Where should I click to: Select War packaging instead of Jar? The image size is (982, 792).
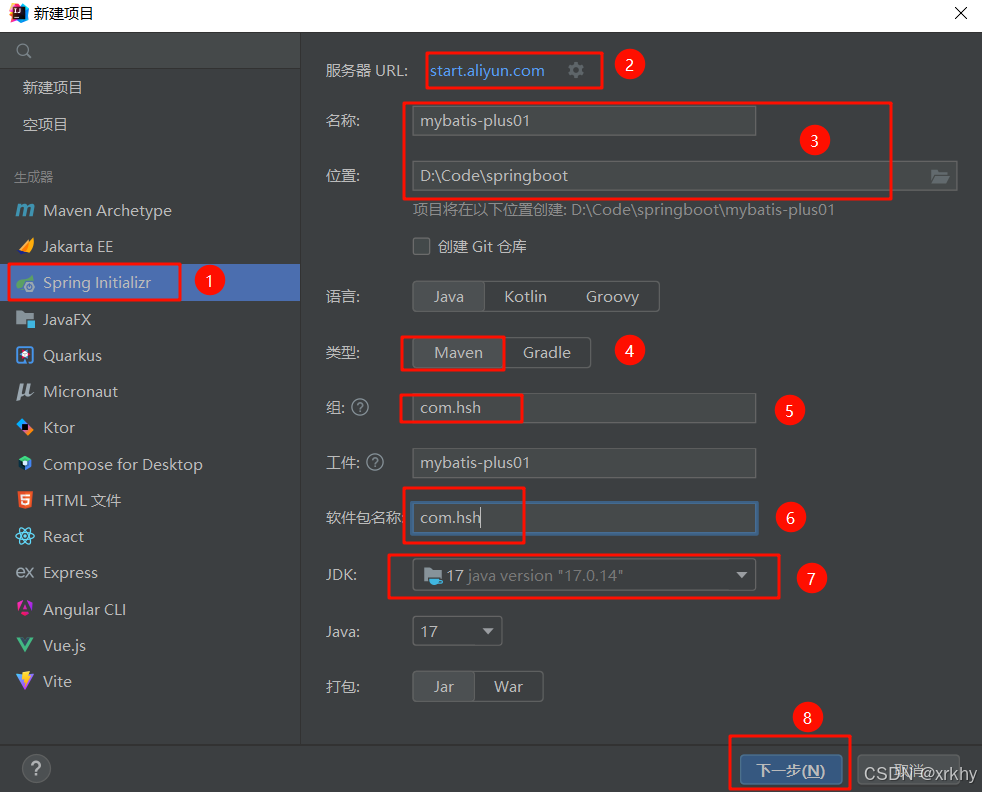coord(508,686)
